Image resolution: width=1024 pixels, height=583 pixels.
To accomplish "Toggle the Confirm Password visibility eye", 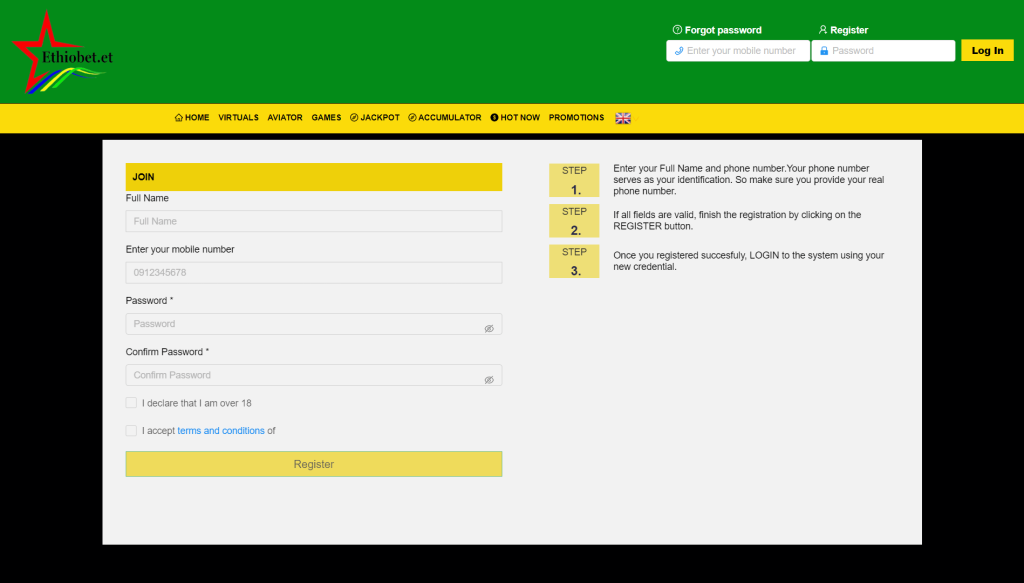I will point(489,380).
